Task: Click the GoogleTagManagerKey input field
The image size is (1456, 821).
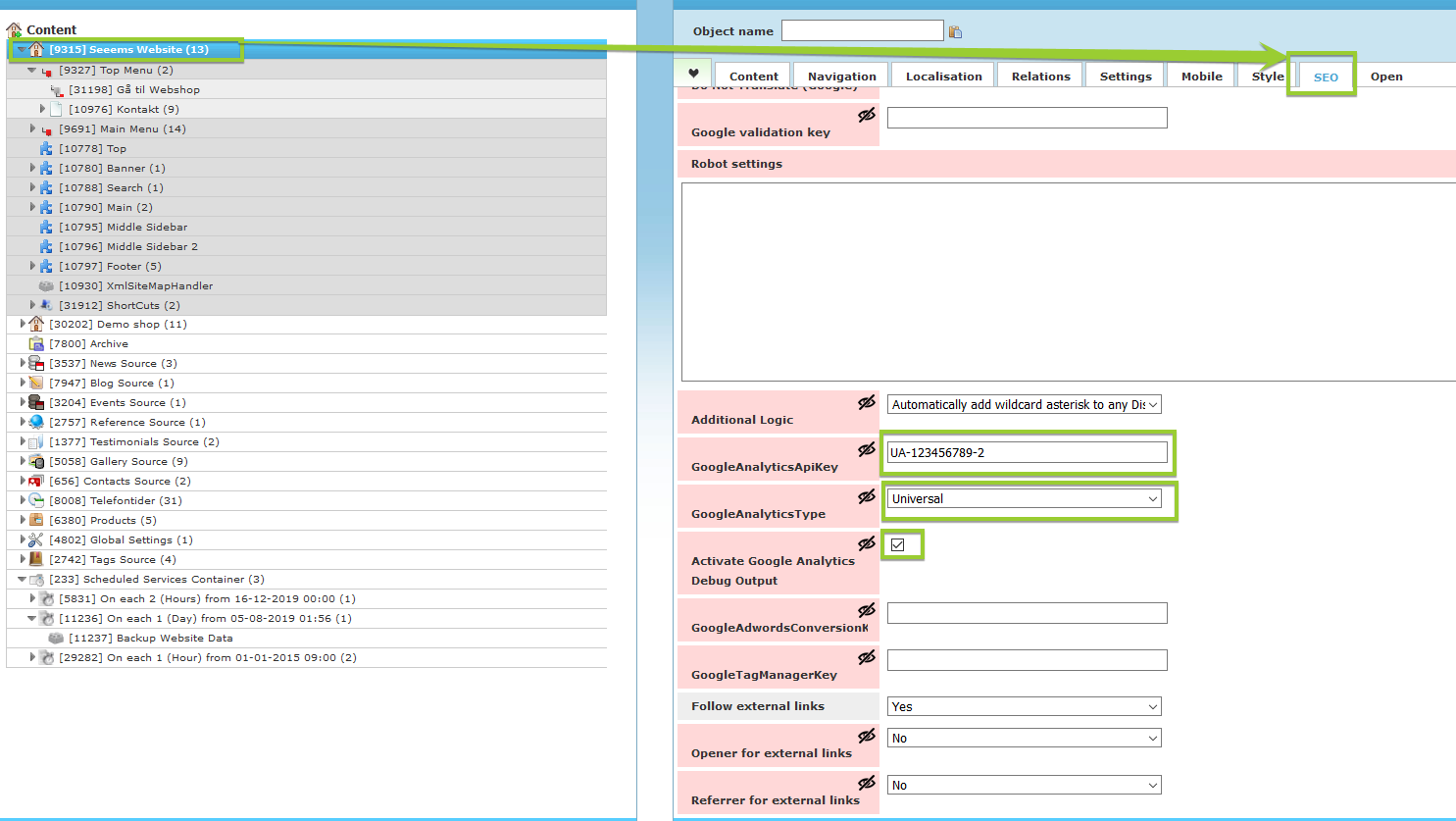Action: point(1027,660)
